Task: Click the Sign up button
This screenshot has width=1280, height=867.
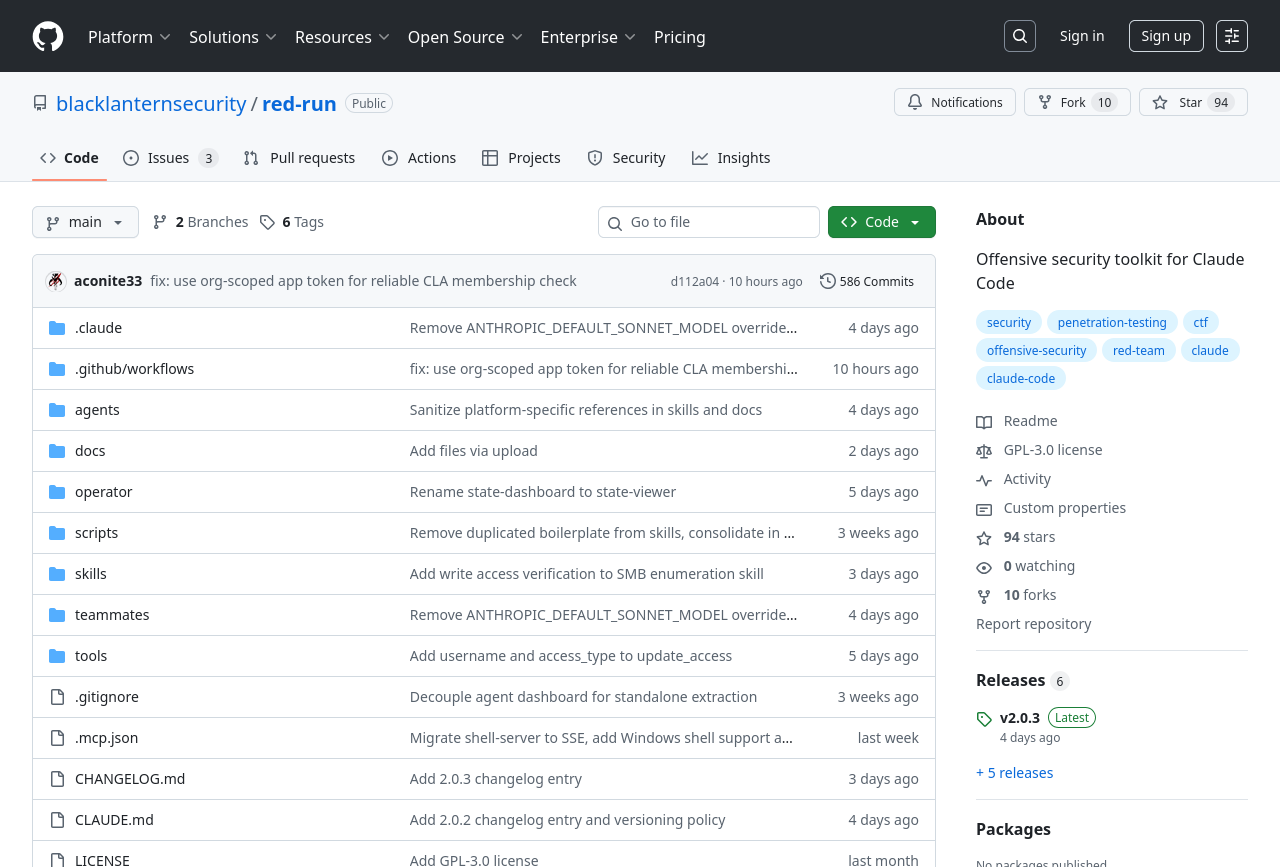Action: tap(1165, 36)
